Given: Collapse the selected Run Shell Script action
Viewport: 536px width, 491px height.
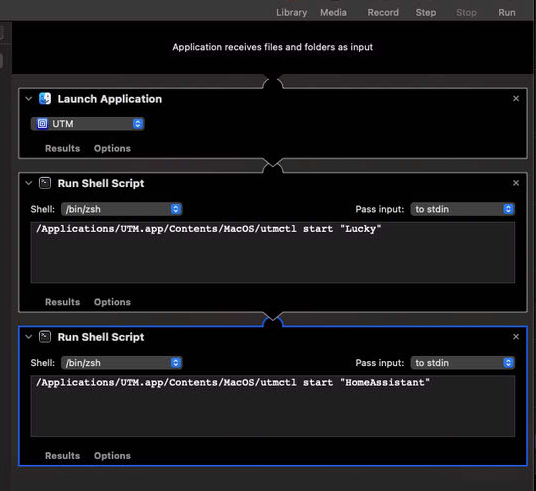Looking at the screenshot, I should 29,337.
